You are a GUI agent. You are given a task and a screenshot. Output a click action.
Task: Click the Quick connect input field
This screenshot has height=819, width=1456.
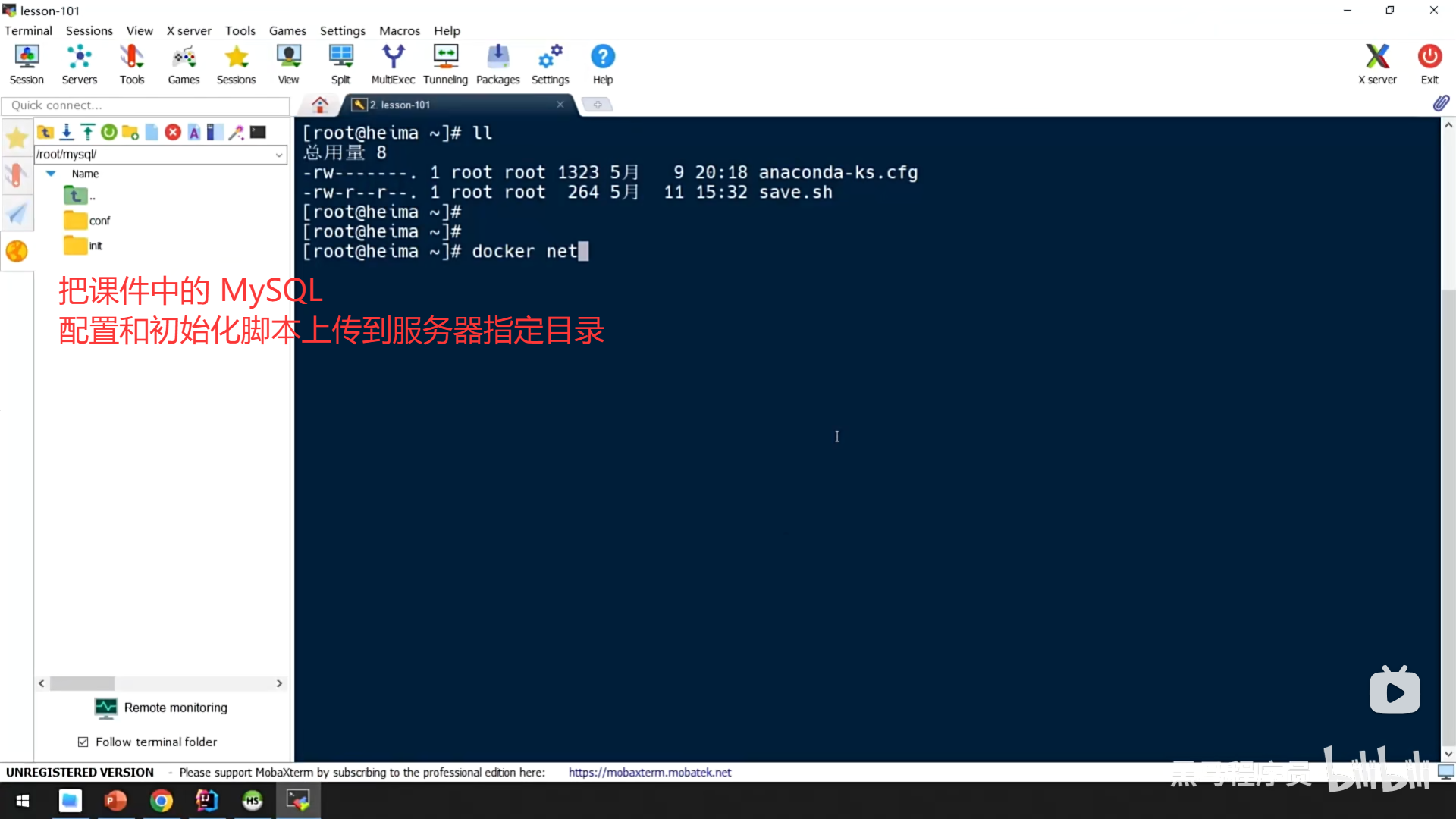pyautogui.click(x=144, y=105)
